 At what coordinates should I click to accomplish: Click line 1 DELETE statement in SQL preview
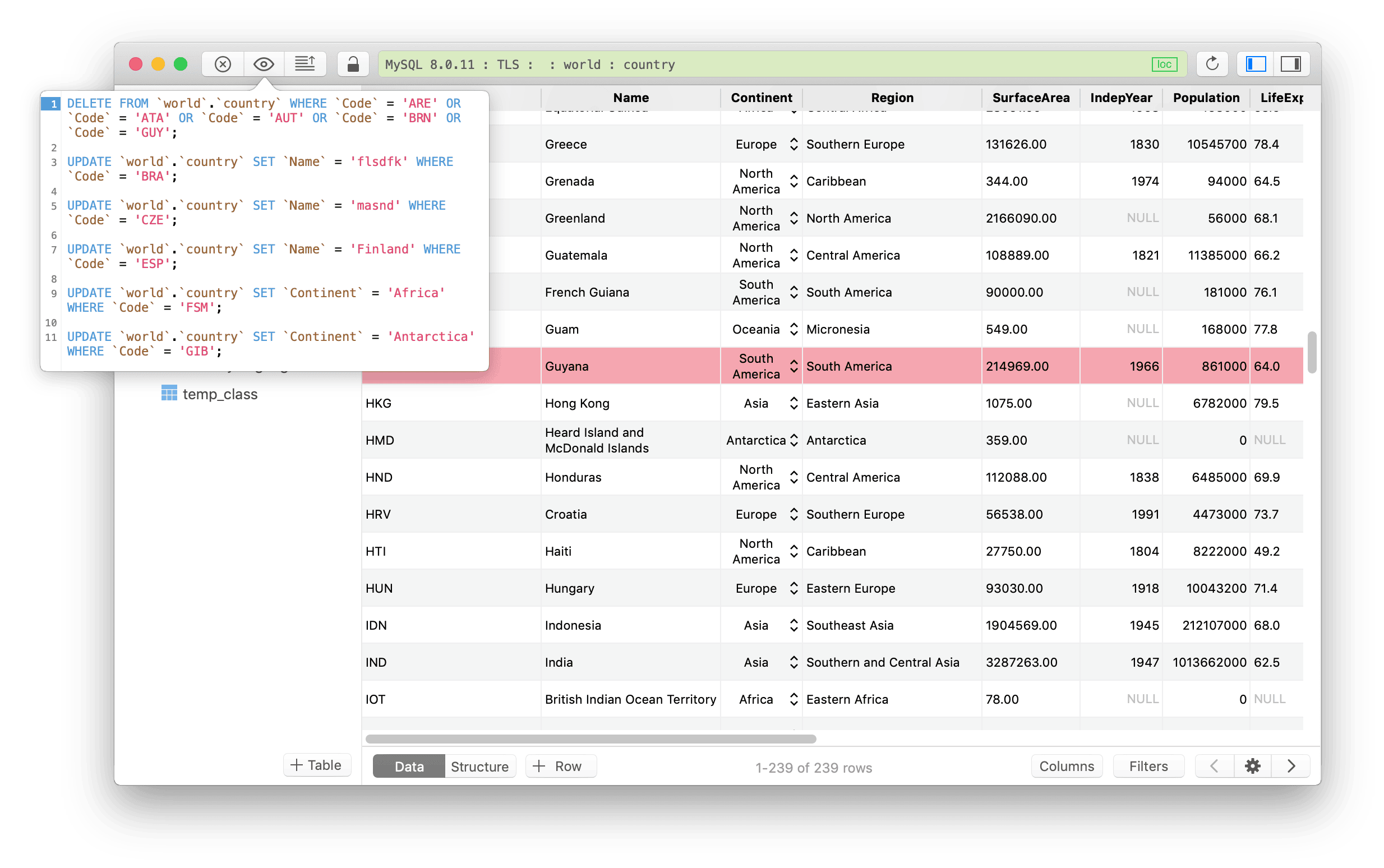(x=264, y=118)
